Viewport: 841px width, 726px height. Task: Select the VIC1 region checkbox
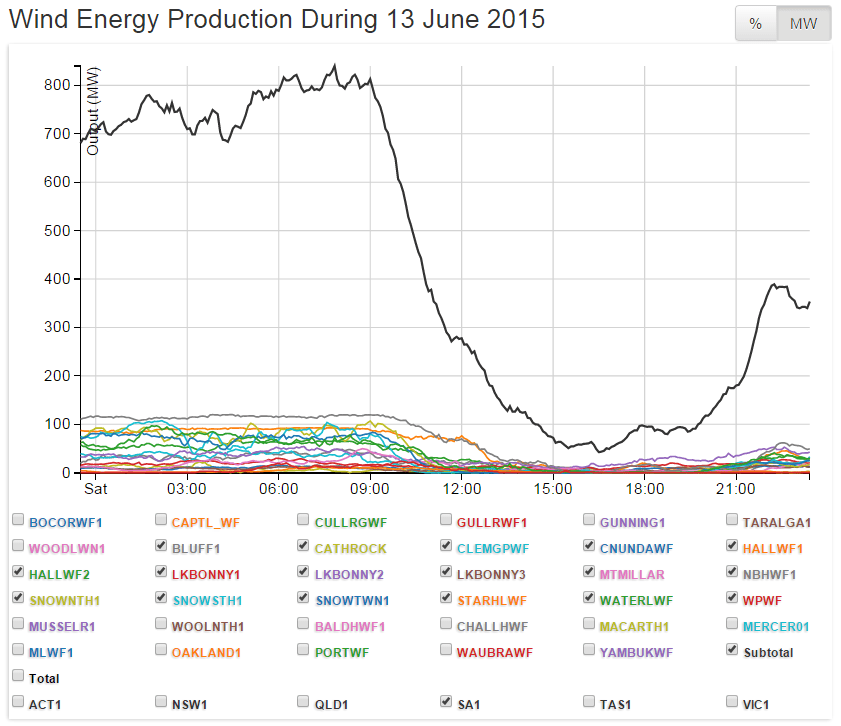tap(733, 702)
